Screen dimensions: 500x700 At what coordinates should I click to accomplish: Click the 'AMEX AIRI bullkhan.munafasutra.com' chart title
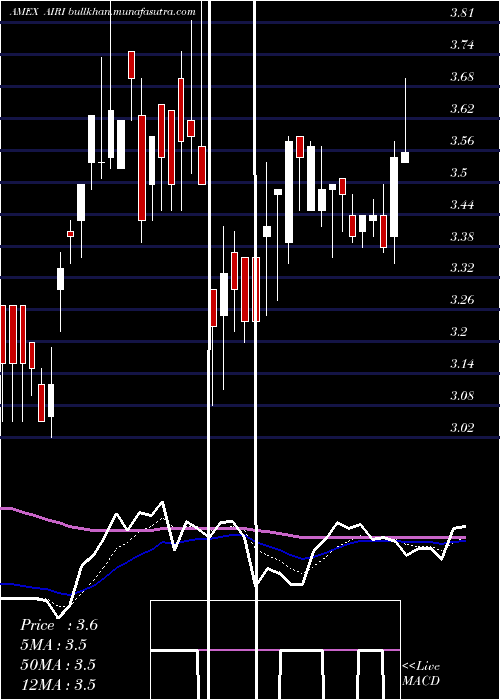coord(103,12)
